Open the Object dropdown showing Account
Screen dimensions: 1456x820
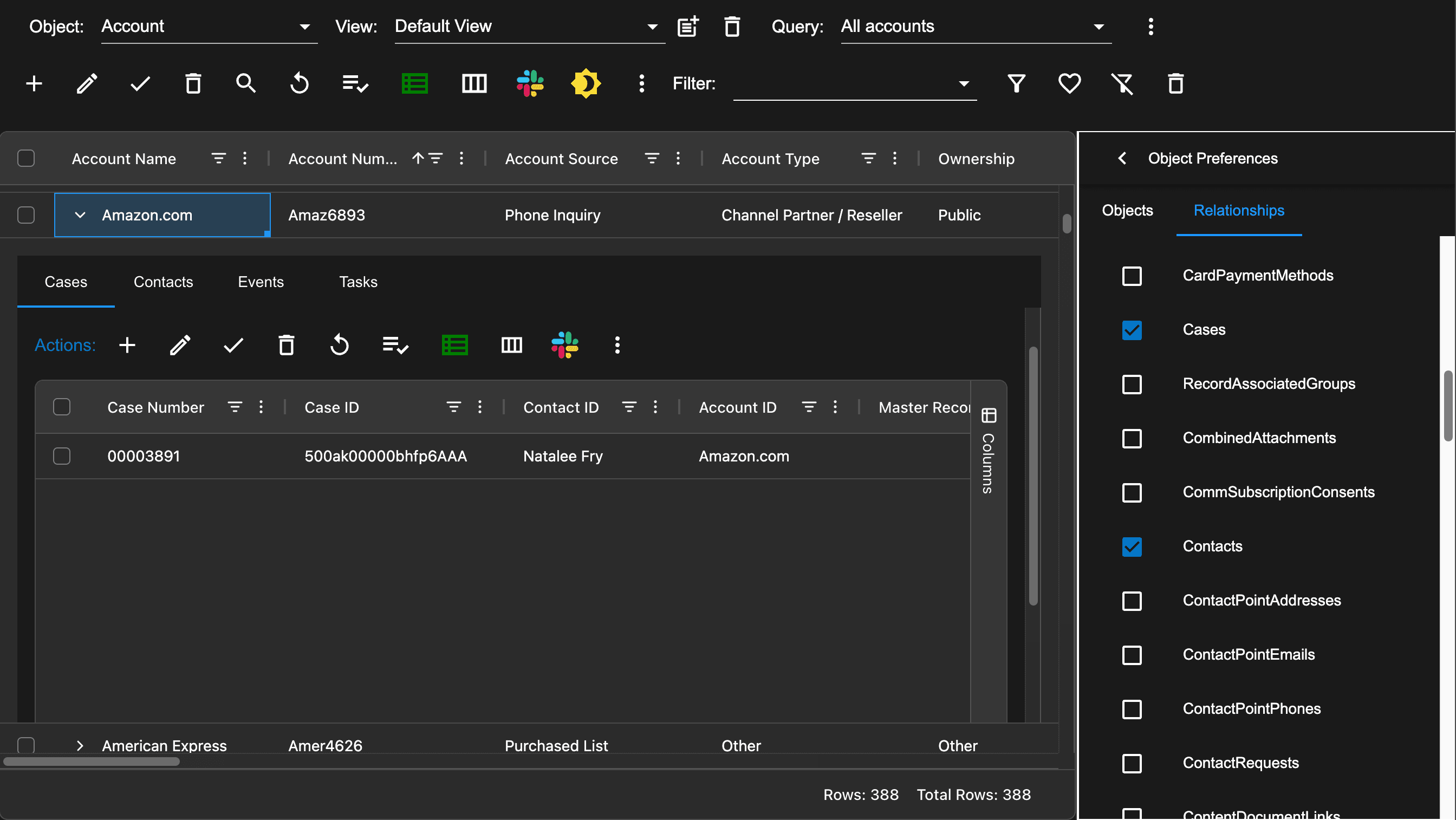209,27
